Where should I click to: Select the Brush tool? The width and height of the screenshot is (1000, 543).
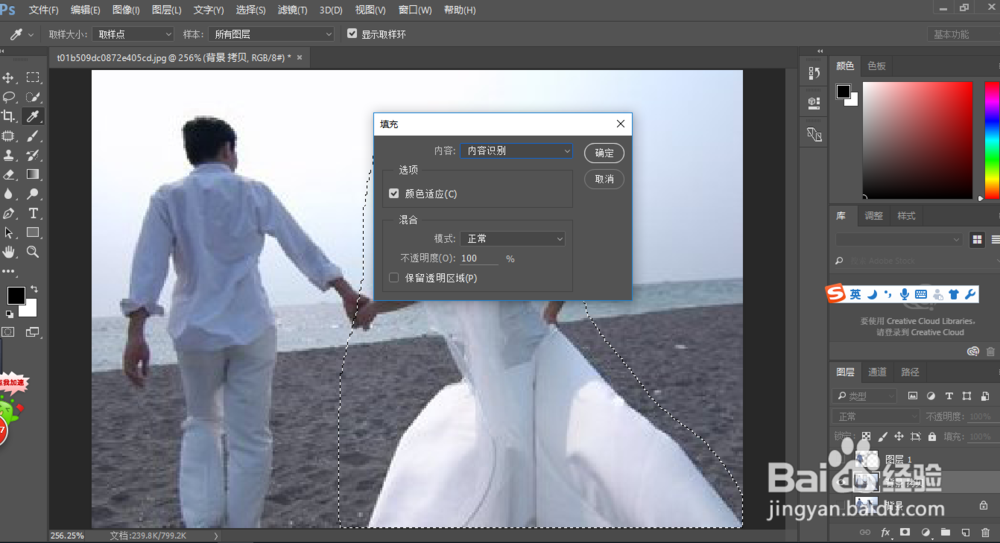tap(33, 136)
